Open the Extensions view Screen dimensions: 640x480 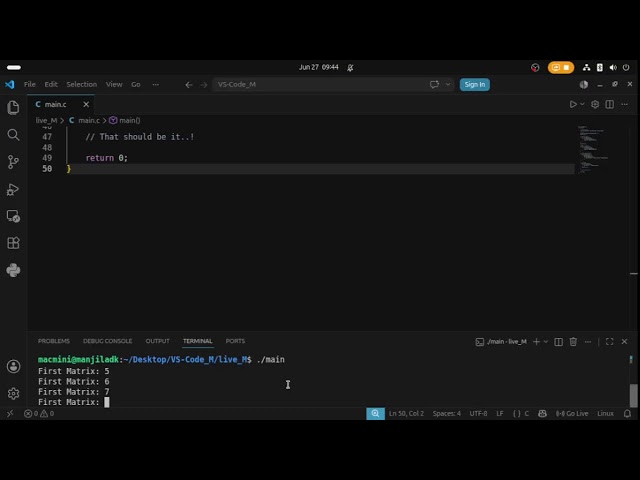(13, 243)
